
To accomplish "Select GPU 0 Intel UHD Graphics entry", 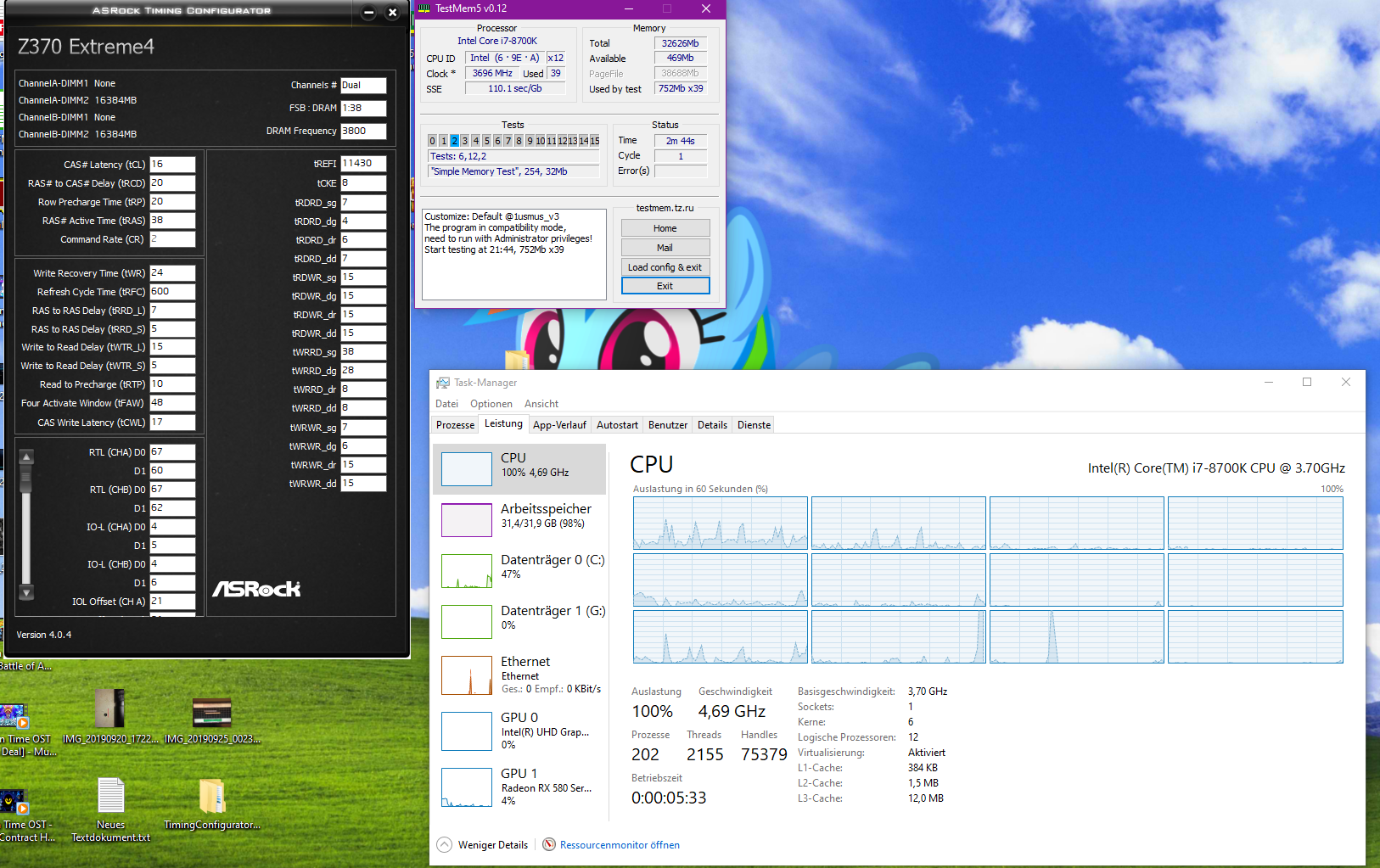I will pyautogui.click(x=519, y=731).
